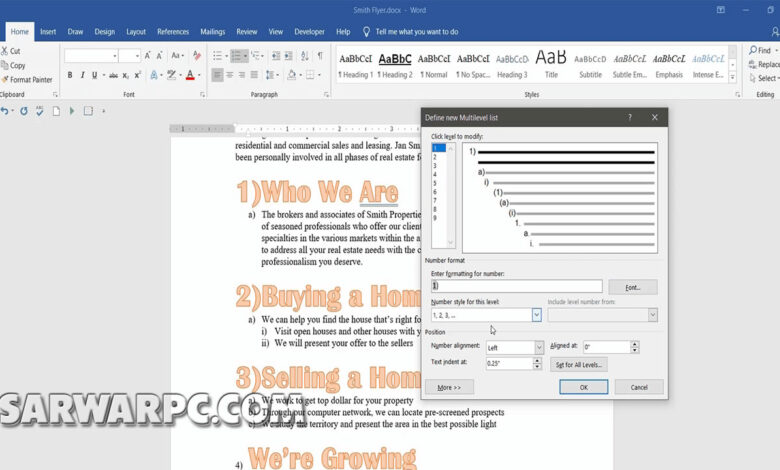Image resolution: width=780 pixels, height=470 pixels.
Task: Apply paragraph Shading fill color
Action: pos(292,75)
